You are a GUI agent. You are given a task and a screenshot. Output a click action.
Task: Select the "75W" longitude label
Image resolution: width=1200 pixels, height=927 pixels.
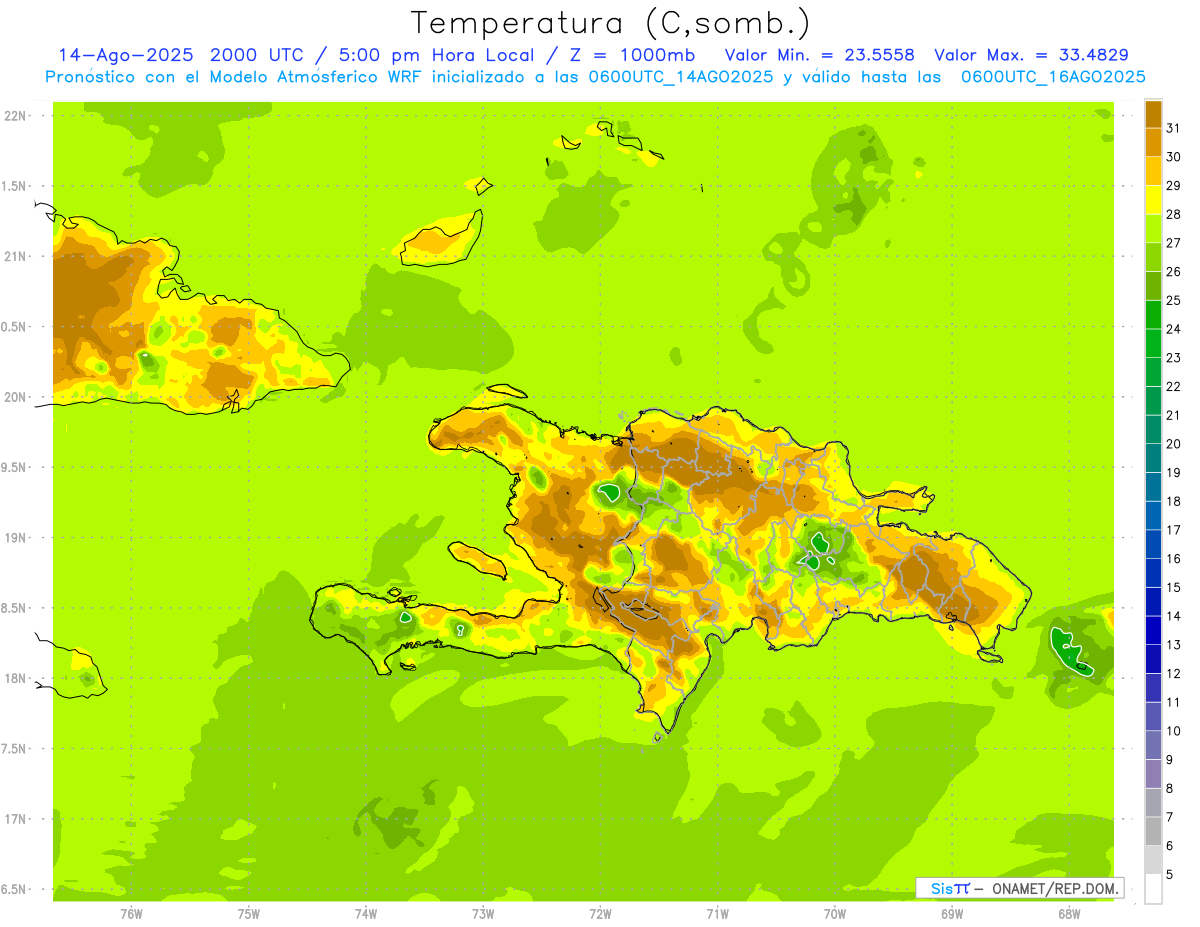(x=249, y=913)
